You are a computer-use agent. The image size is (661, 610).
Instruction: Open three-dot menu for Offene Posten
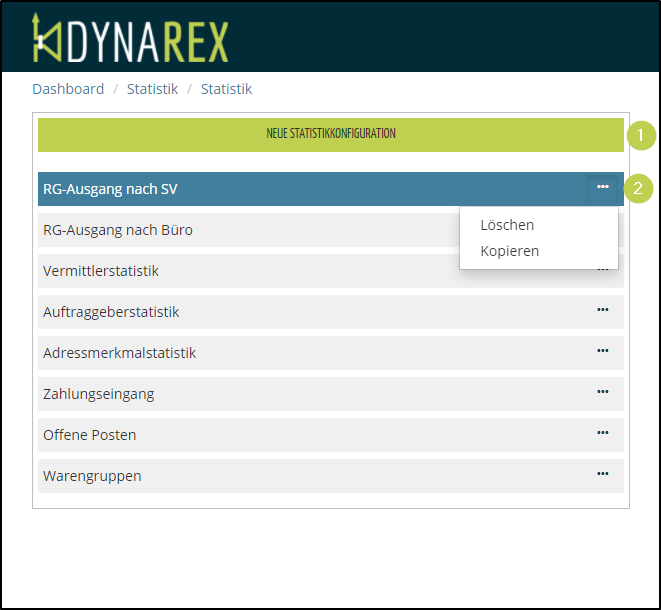coord(602,433)
